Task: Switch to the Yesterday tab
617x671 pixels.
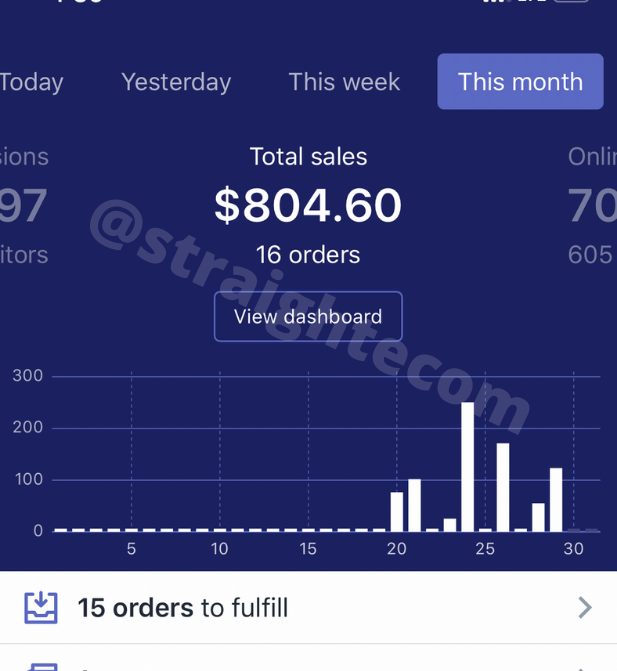Action: tap(176, 82)
